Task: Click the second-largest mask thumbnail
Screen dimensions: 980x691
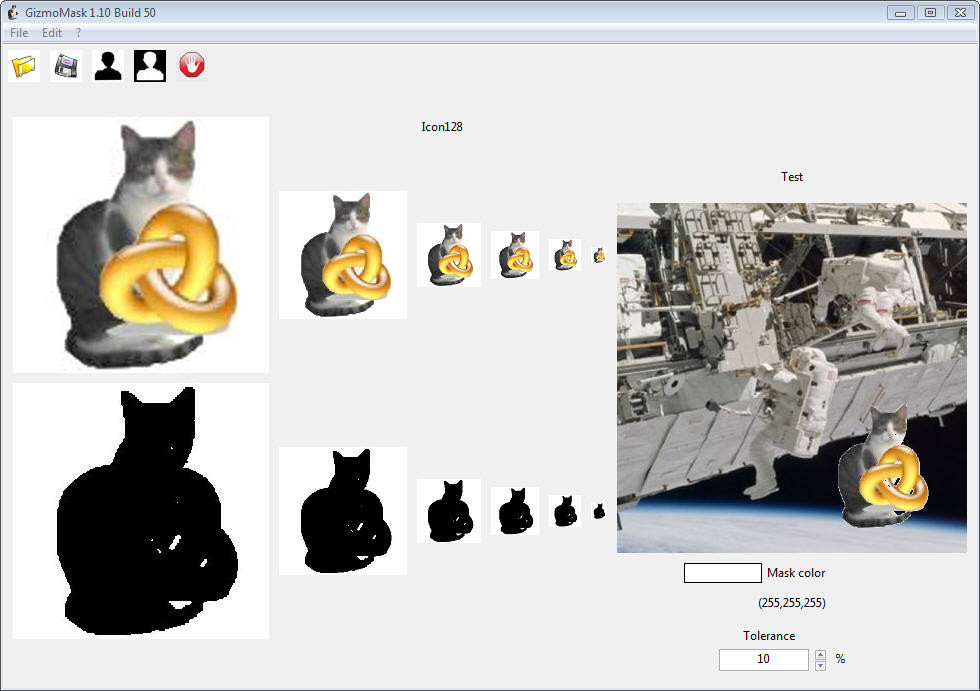Action: pyautogui.click(x=342, y=511)
